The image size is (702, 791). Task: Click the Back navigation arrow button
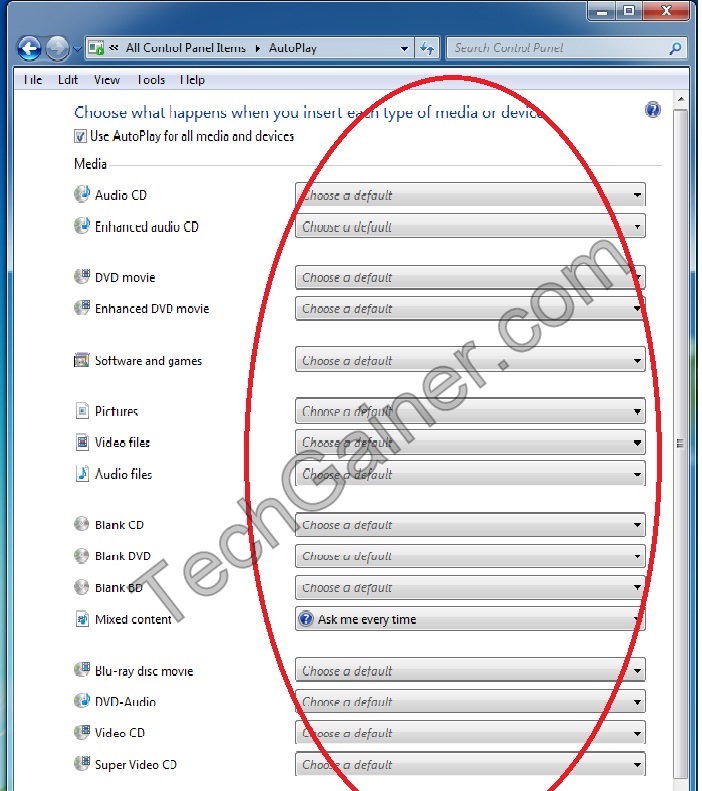pyautogui.click(x=29, y=47)
